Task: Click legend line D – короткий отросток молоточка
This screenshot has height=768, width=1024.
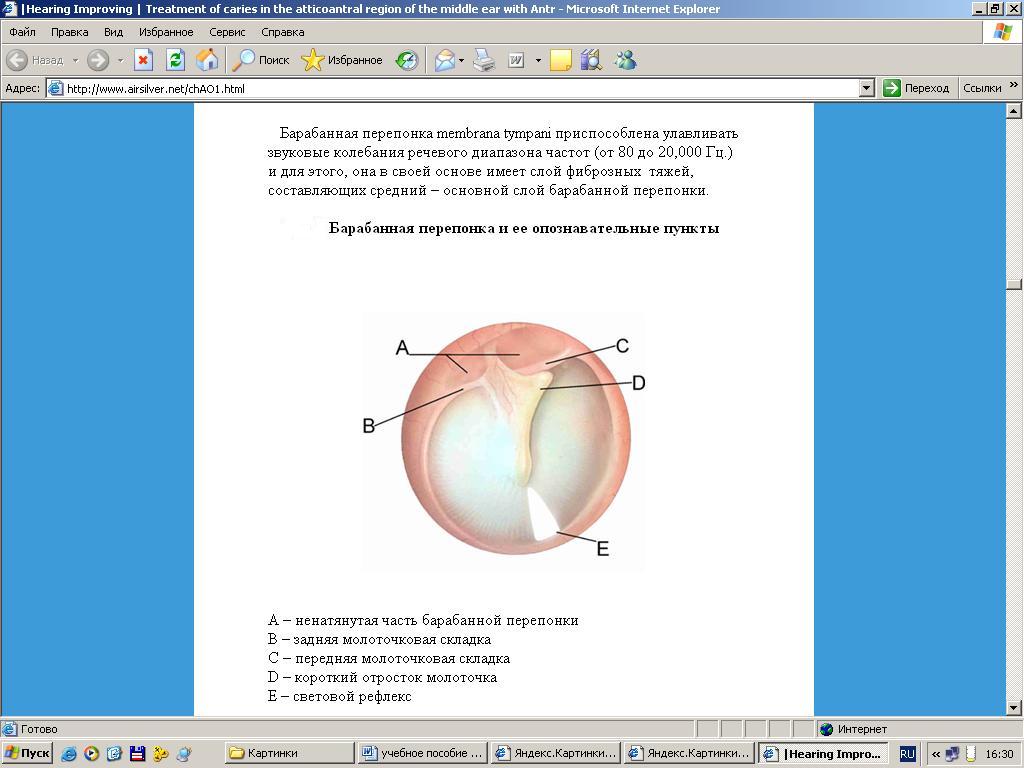Action: (x=382, y=677)
